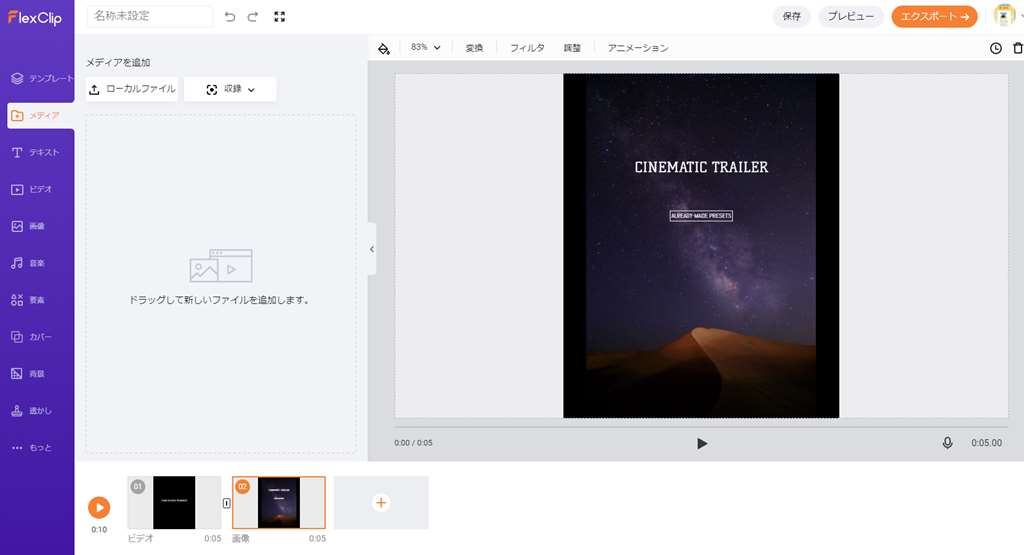The height and width of the screenshot is (555, 1024).
Task: Open the user avatar account menu
Action: (x=1004, y=16)
